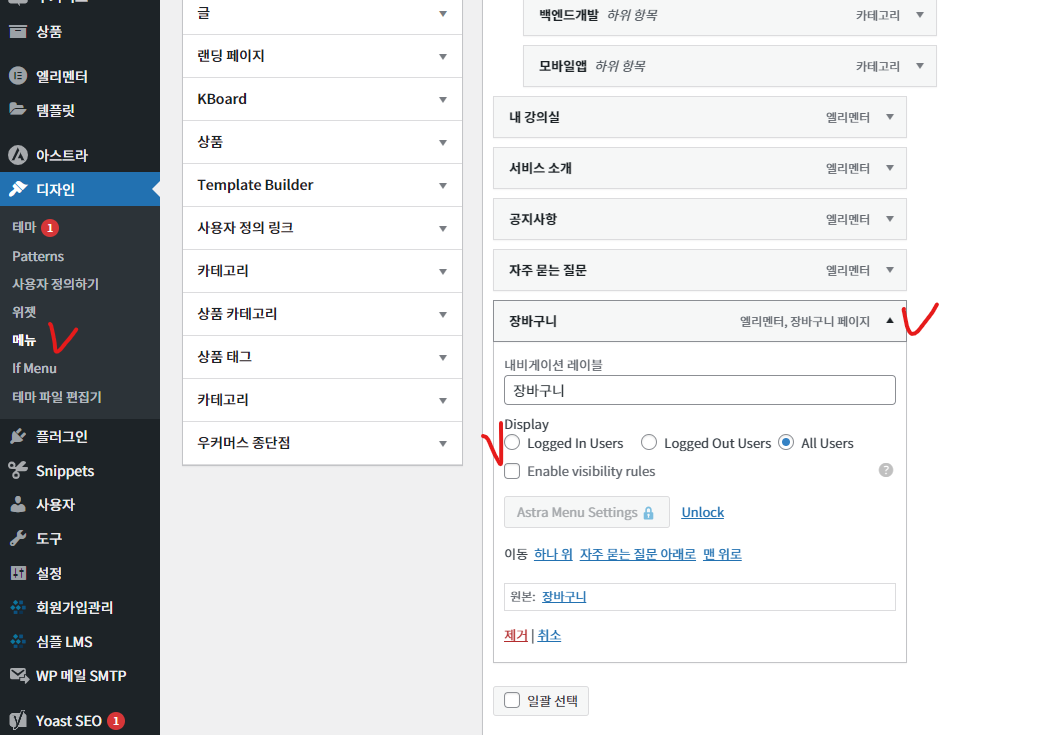This screenshot has height=735, width=1048.
Task: Expand the 상품 태그 panel
Action: (322, 357)
